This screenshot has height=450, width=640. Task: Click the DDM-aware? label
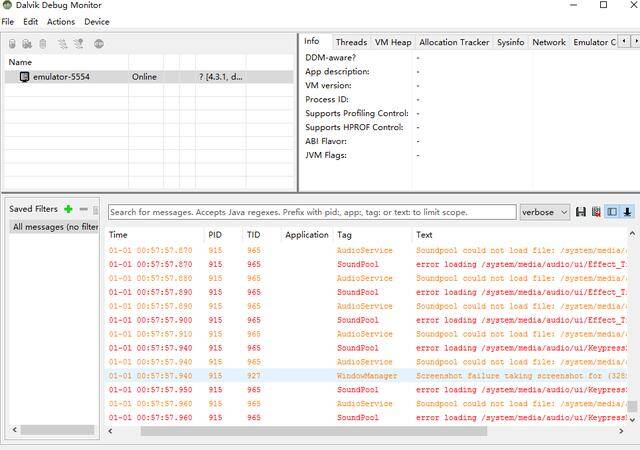tap(331, 58)
